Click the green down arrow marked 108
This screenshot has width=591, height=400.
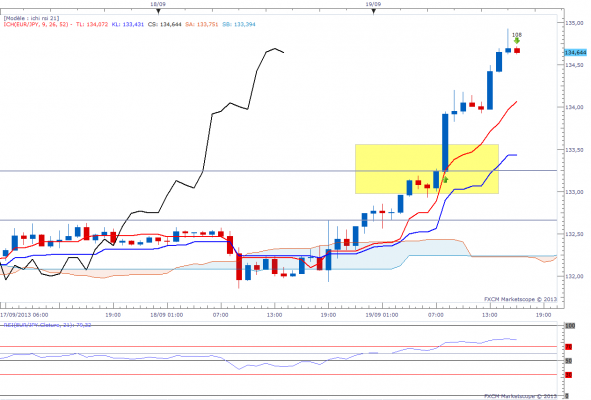tap(517, 41)
